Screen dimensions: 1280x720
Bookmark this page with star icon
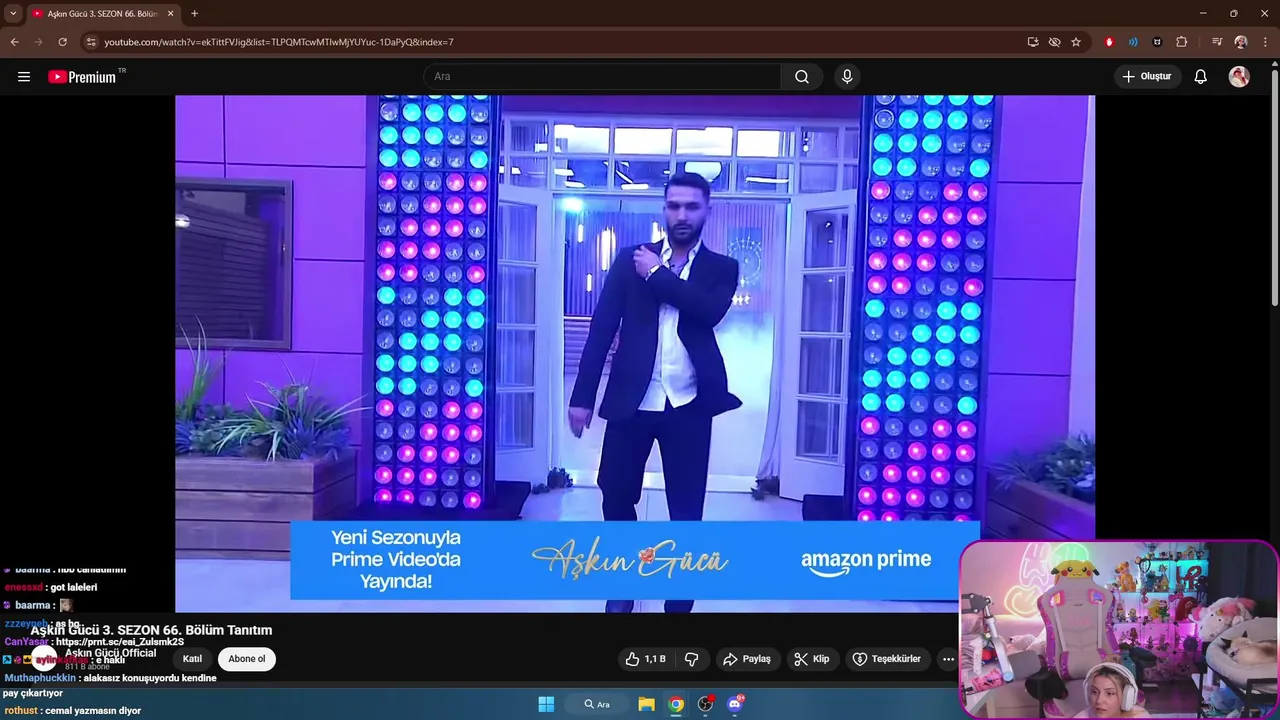[x=1076, y=42]
